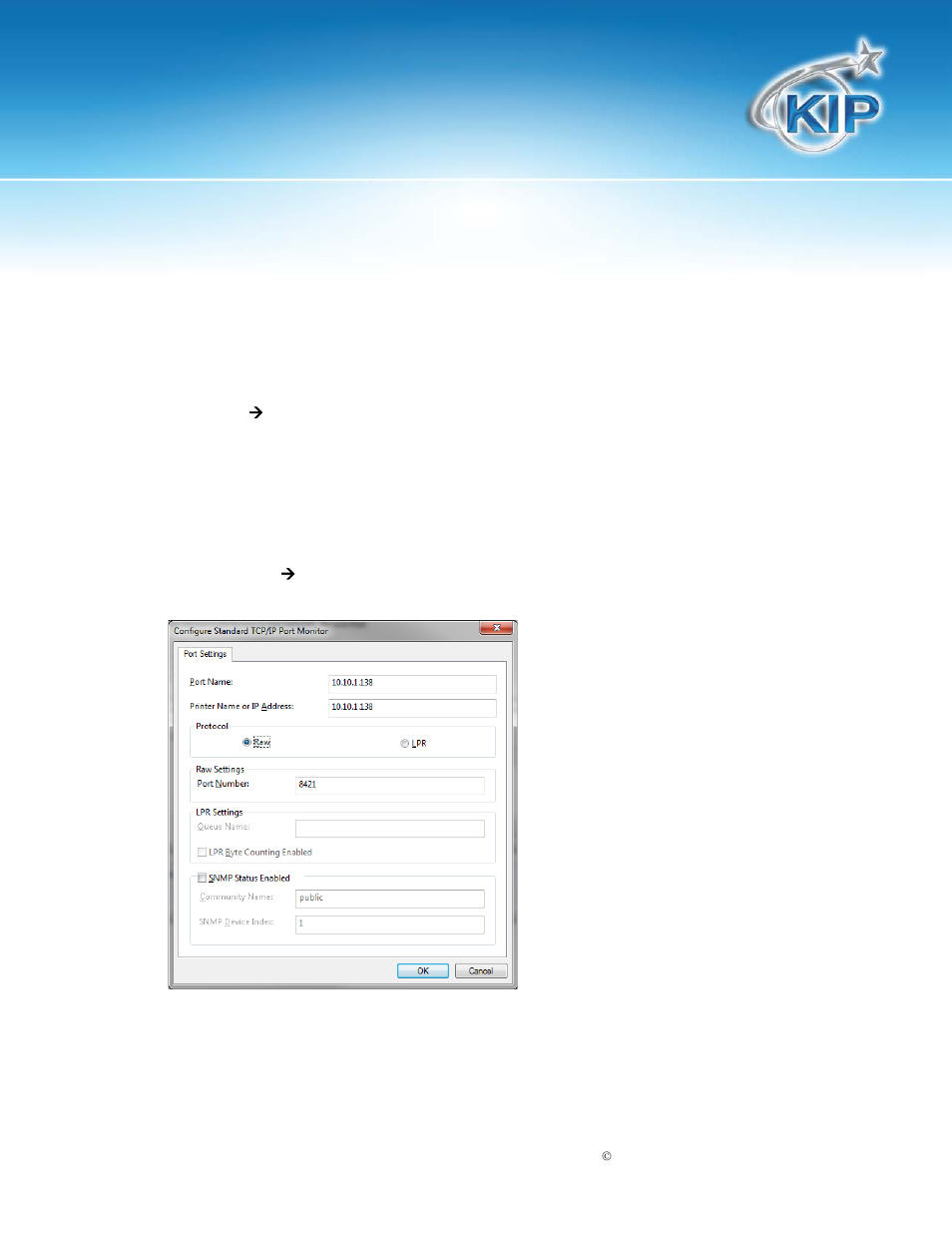
Task: Click the dialog title 'Configure Standard TCP/IP Port Monitor'
Action: pyautogui.click(x=250, y=631)
